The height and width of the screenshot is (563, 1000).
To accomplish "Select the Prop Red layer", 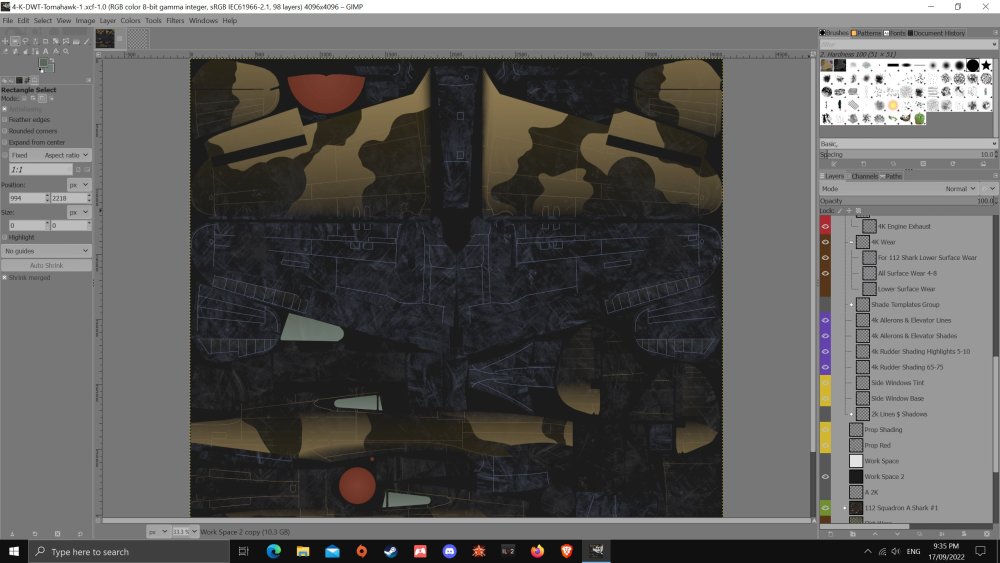I will [877, 445].
